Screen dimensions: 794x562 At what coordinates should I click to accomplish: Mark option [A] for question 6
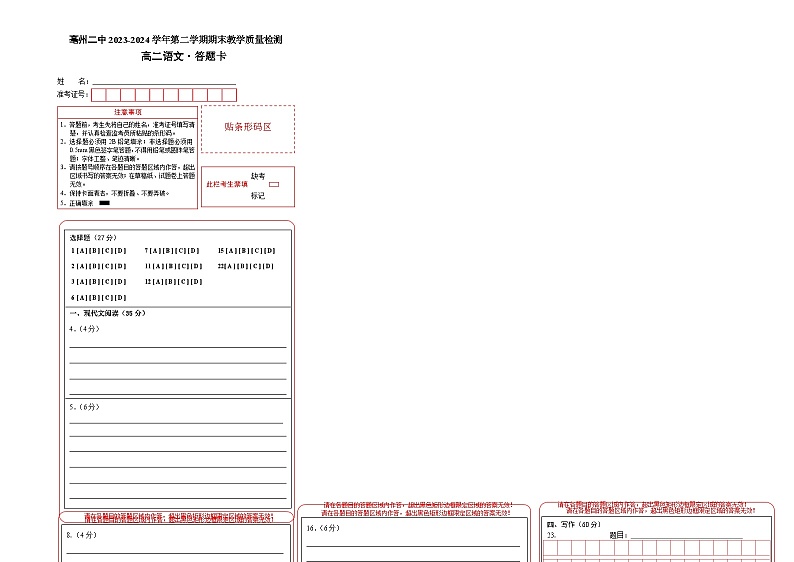click(82, 298)
